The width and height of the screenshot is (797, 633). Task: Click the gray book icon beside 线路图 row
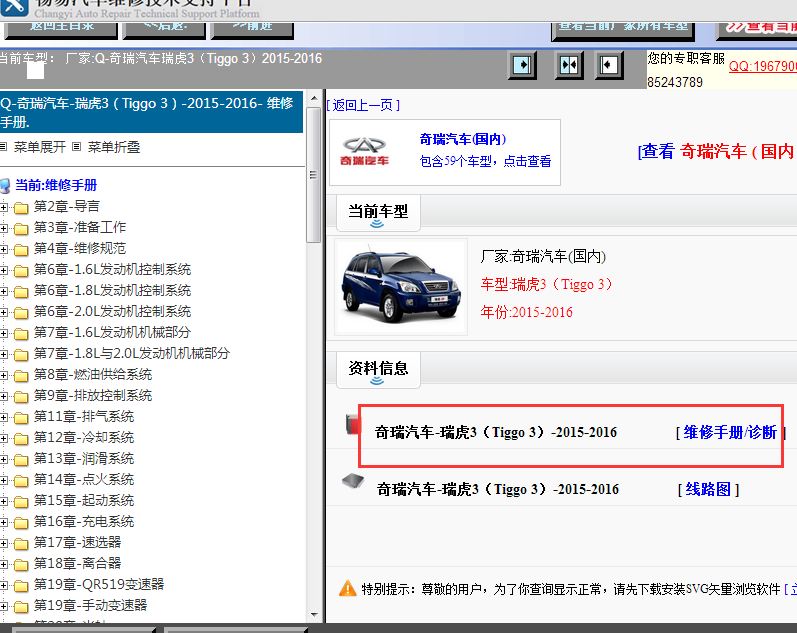click(353, 480)
